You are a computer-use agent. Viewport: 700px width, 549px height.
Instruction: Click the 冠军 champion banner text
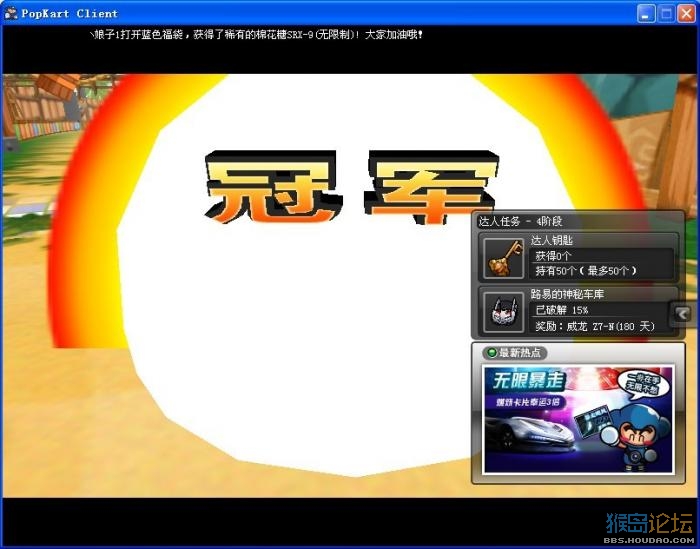click(x=351, y=187)
